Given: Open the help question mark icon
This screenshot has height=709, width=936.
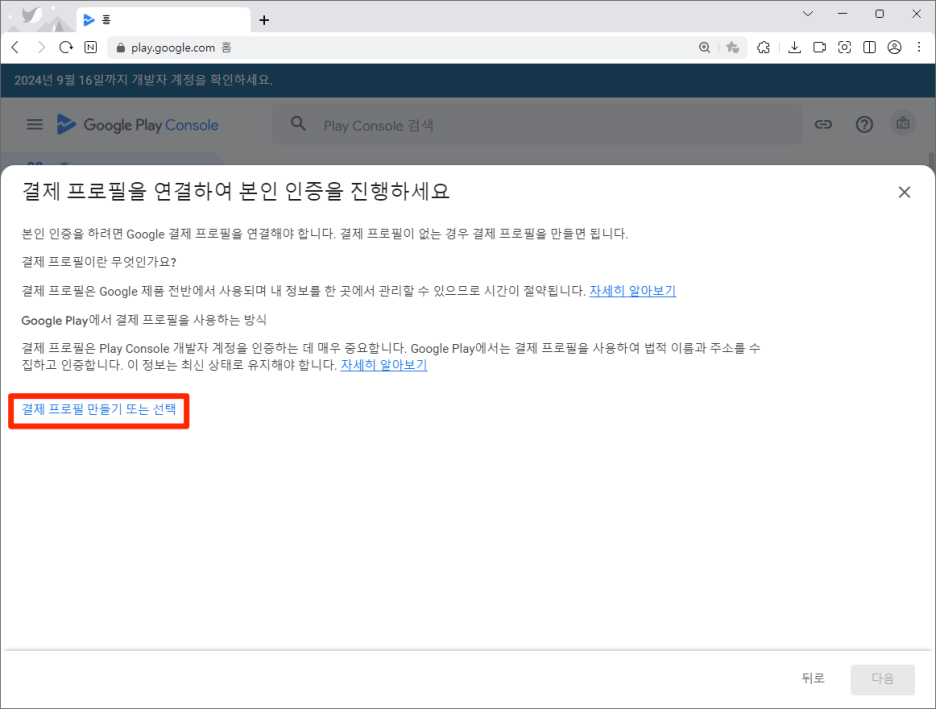Looking at the screenshot, I should (864, 124).
